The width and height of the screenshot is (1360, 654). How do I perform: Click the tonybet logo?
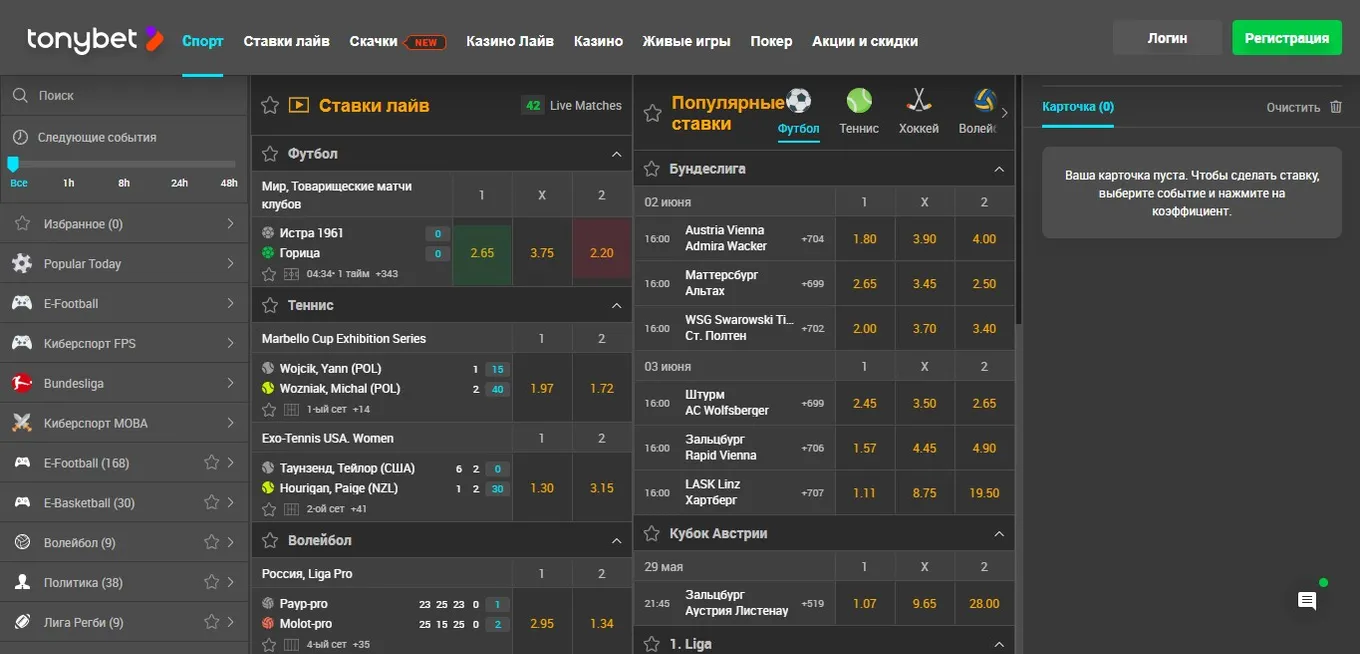(x=95, y=40)
